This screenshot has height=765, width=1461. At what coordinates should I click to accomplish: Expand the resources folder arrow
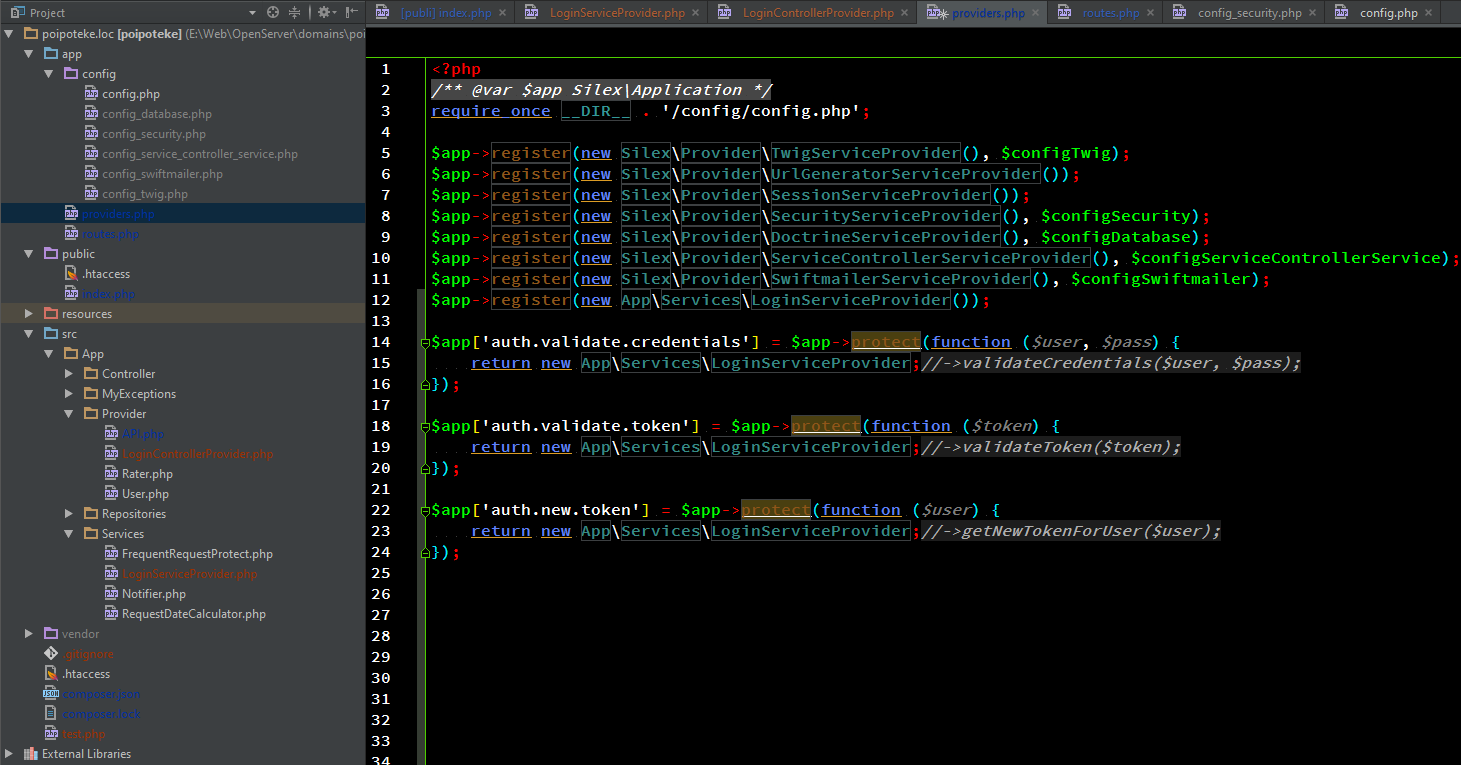(29, 314)
